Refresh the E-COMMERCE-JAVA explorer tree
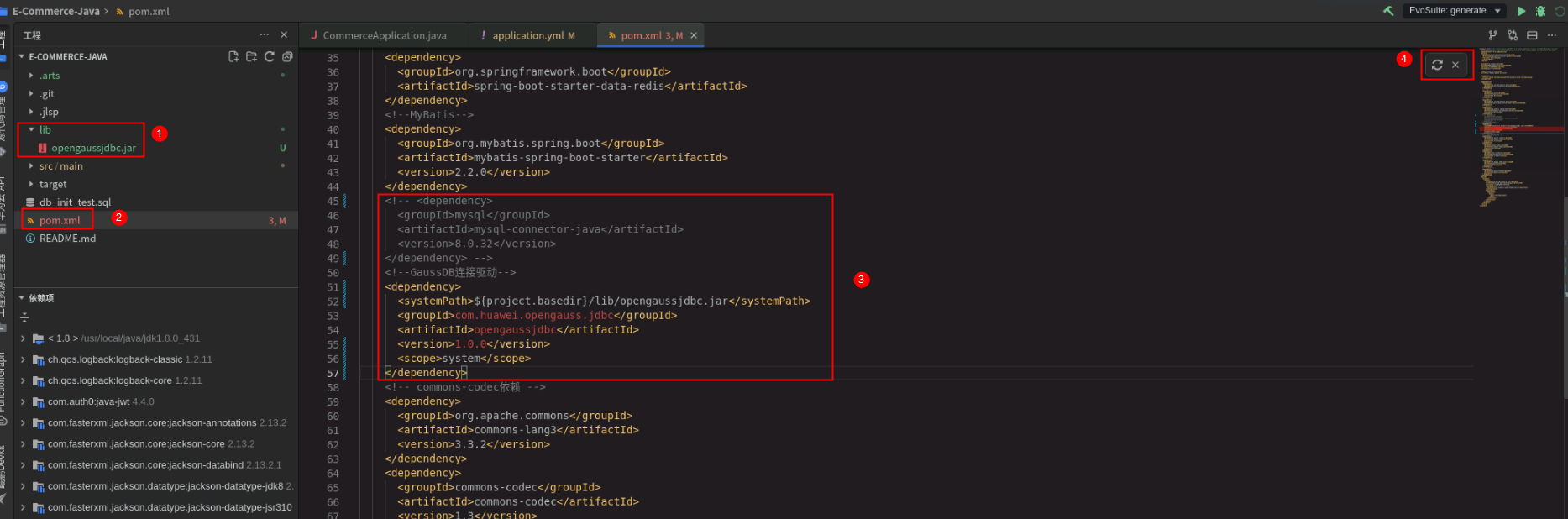Image resolution: width=1568 pixels, height=519 pixels. point(270,56)
